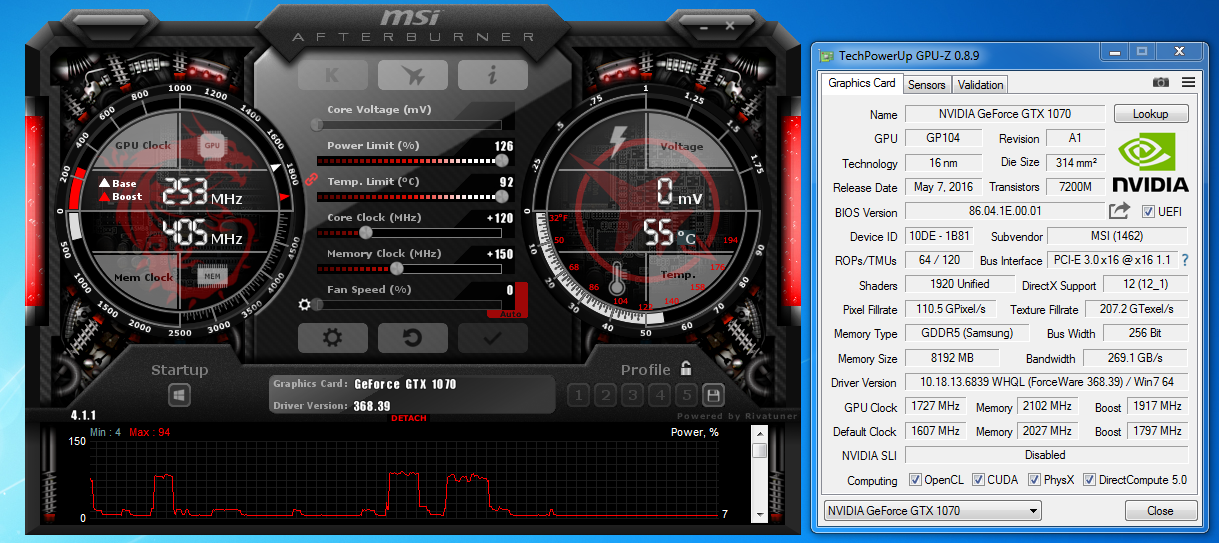Select profile slot 5
Screen dimensions: 1219x543
tap(686, 395)
